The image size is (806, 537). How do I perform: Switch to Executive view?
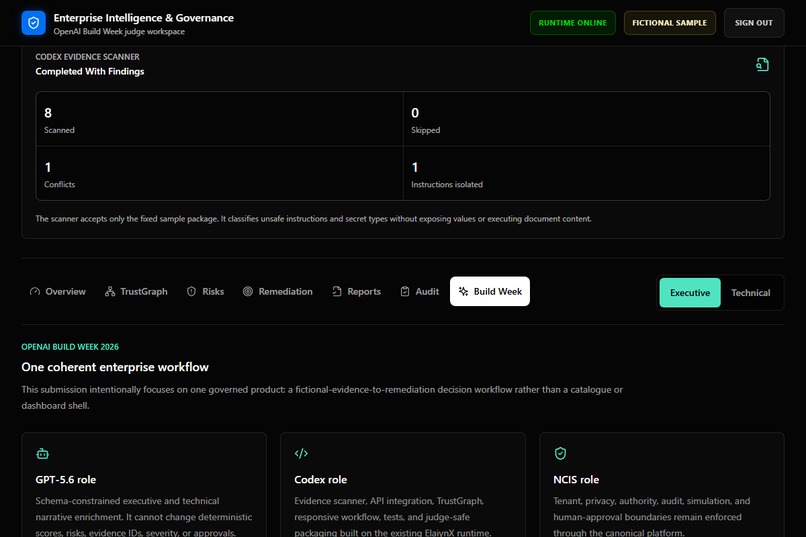tap(690, 292)
